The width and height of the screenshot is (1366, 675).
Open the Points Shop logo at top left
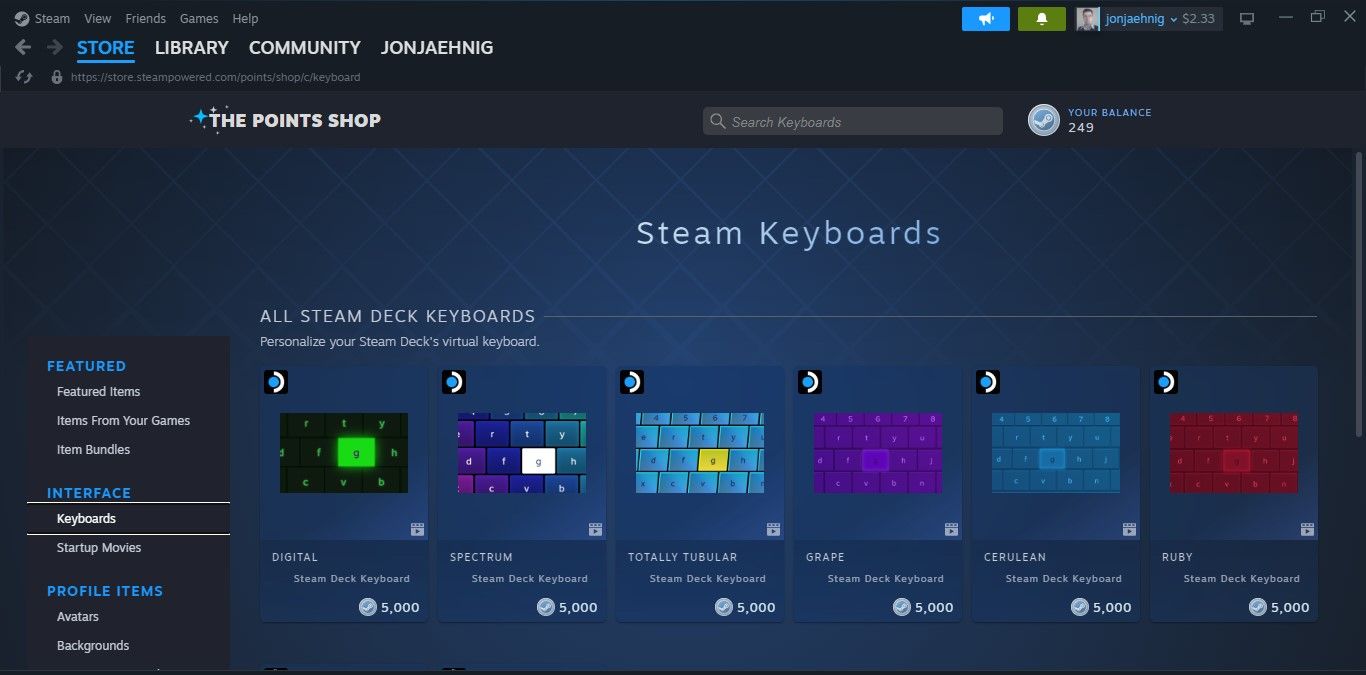point(285,120)
